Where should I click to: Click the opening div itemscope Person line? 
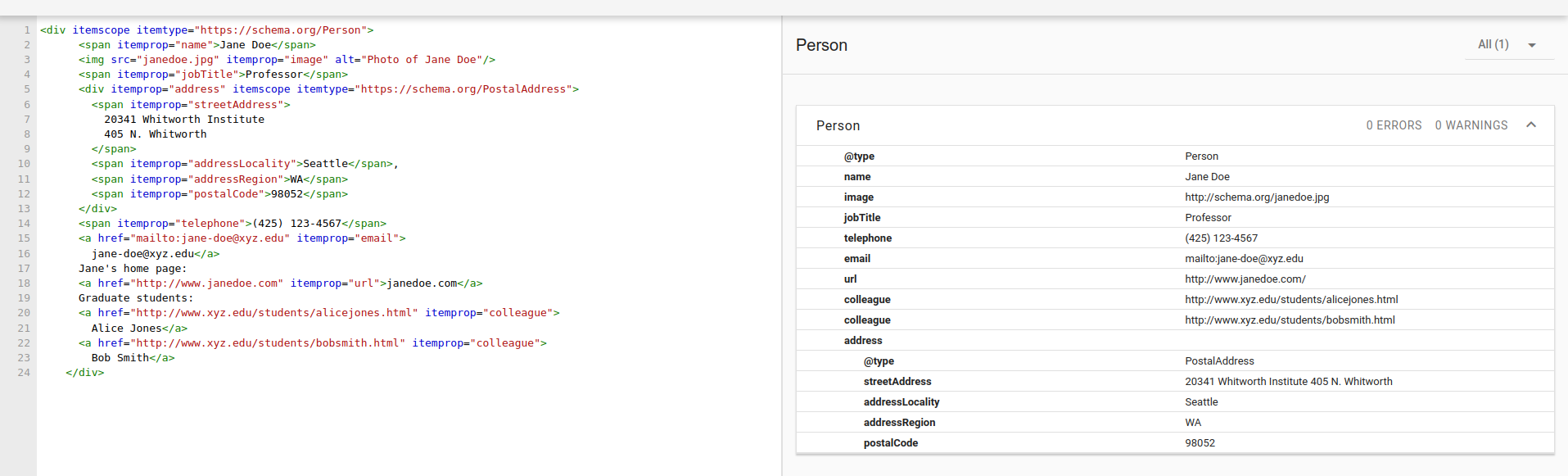pos(206,30)
